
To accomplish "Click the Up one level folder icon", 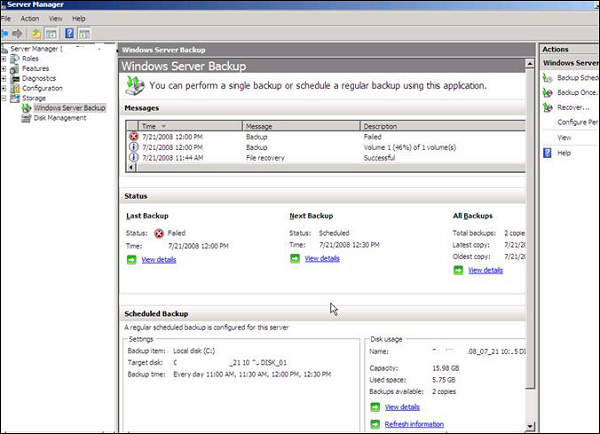I will tap(35, 33).
